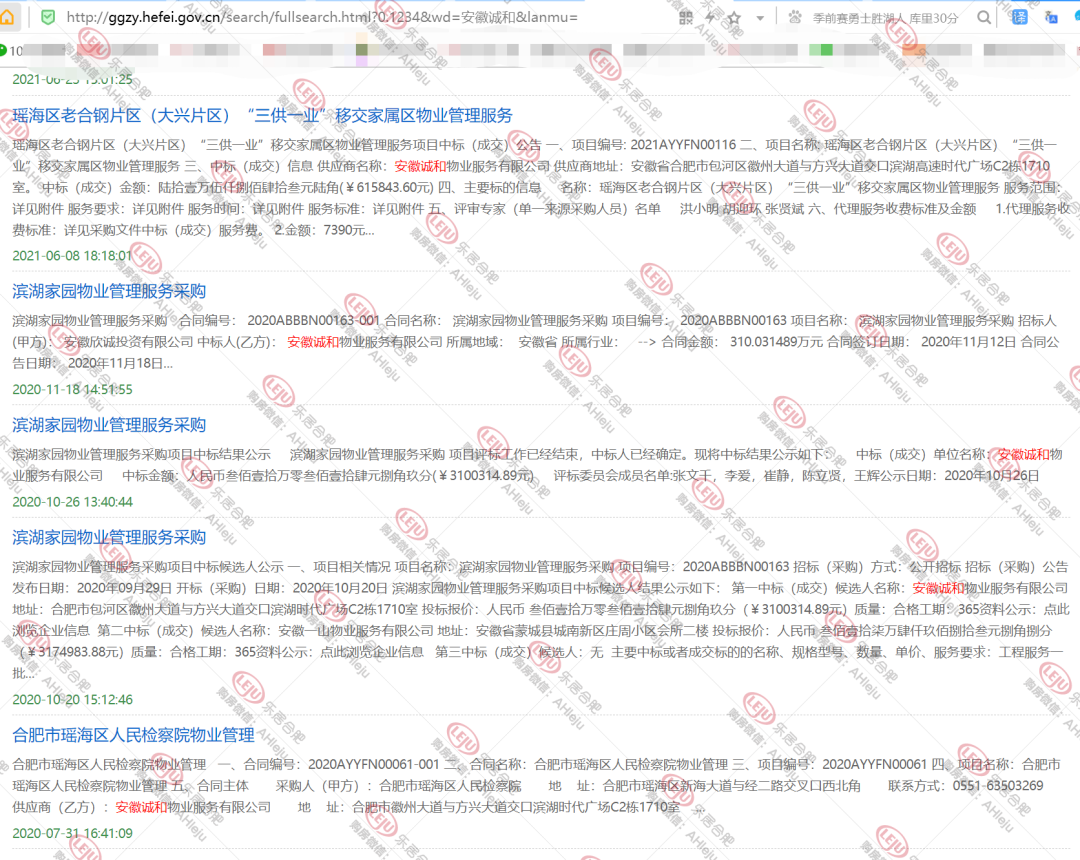Open 合肥市瑶海区人民检察院物业管理 result title

134,735
